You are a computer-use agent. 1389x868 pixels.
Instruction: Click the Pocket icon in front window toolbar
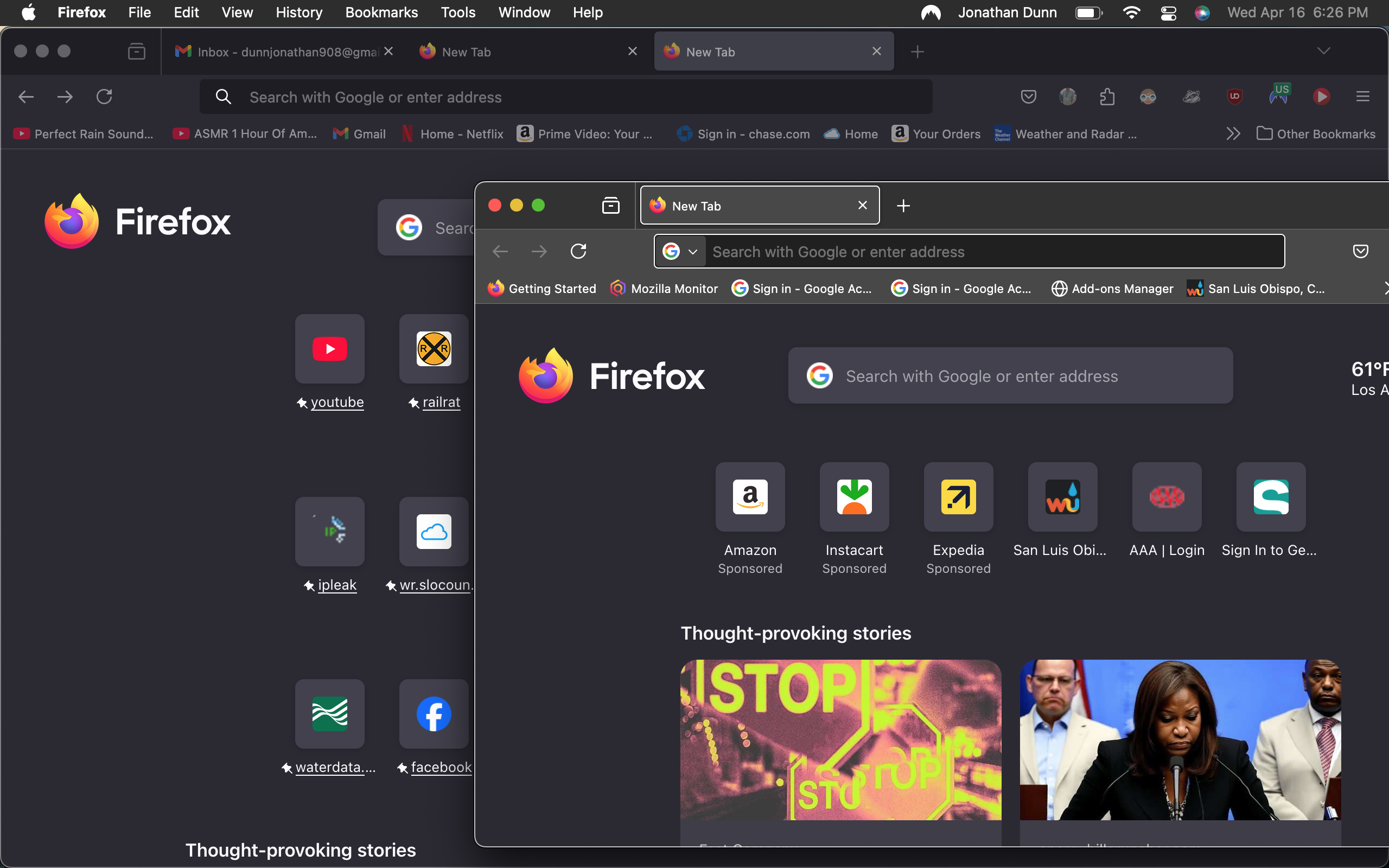pyautogui.click(x=1360, y=251)
